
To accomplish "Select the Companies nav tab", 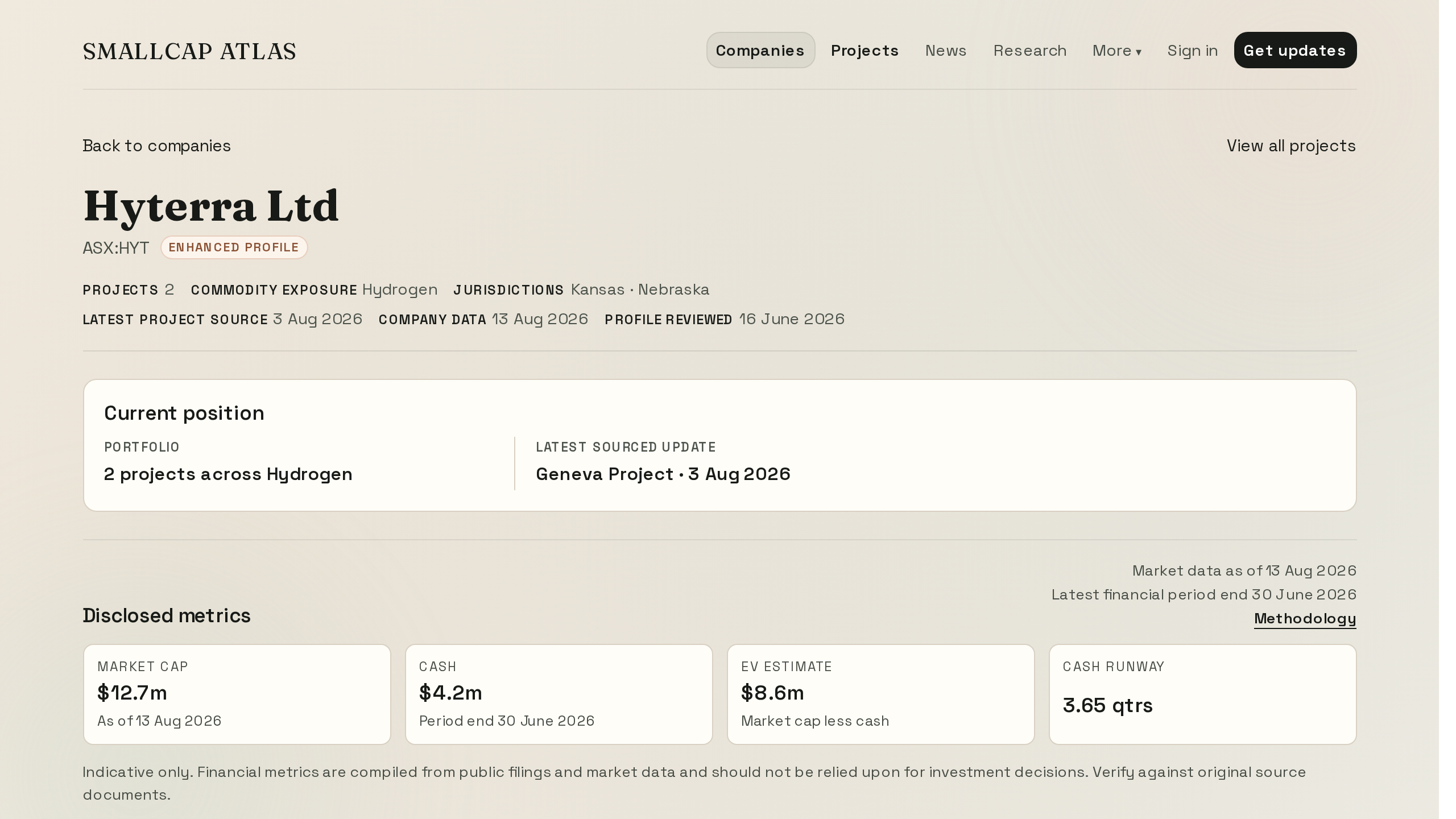I will click(x=760, y=50).
